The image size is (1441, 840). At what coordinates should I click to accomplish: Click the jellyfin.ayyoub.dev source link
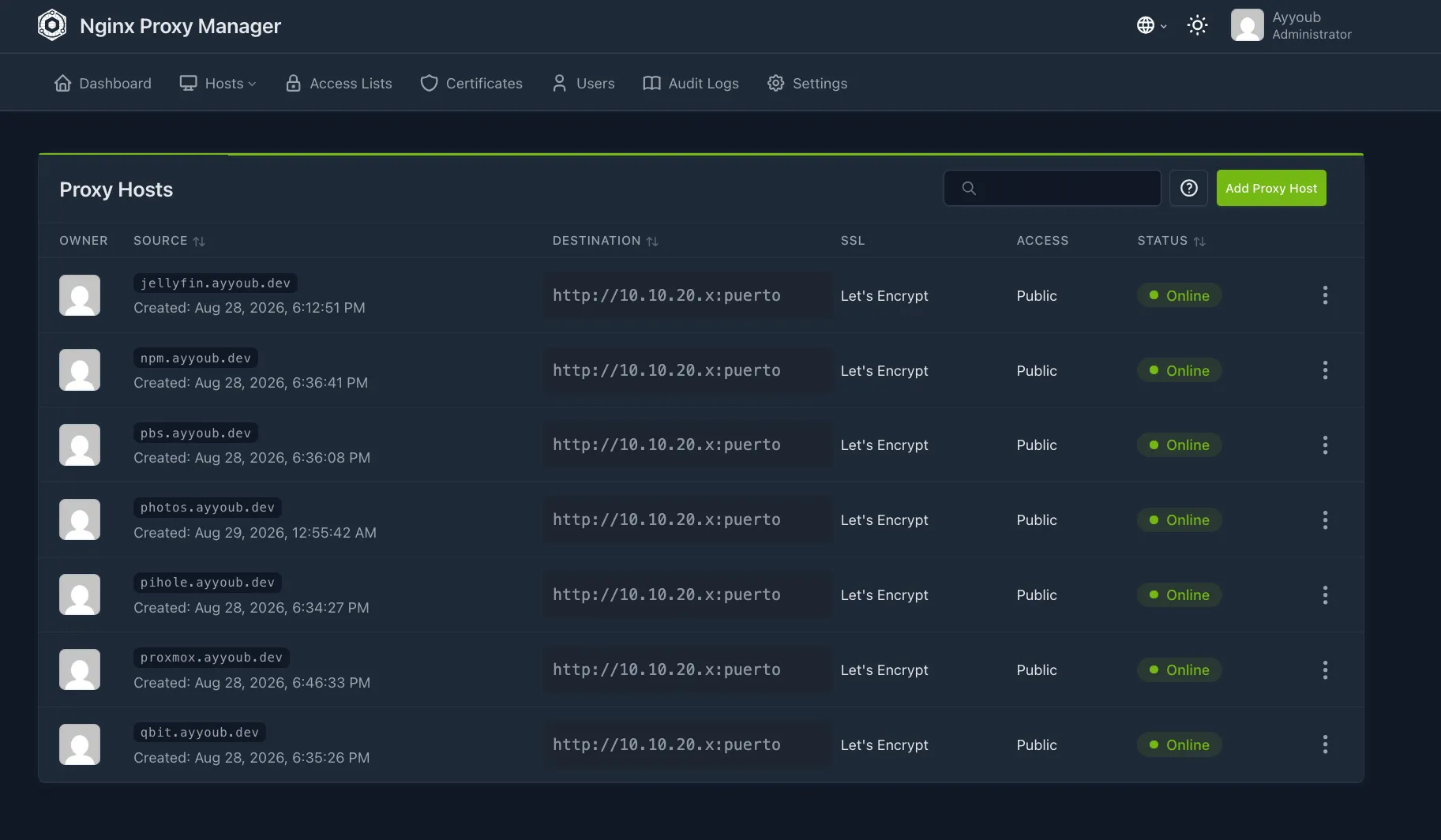pos(216,283)
